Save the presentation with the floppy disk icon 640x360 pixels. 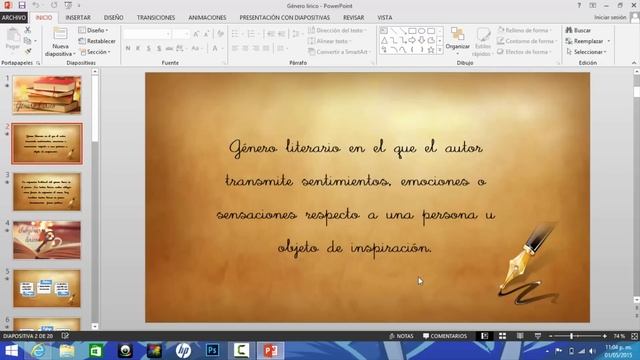pyautogui.click(x=22, y=5)
